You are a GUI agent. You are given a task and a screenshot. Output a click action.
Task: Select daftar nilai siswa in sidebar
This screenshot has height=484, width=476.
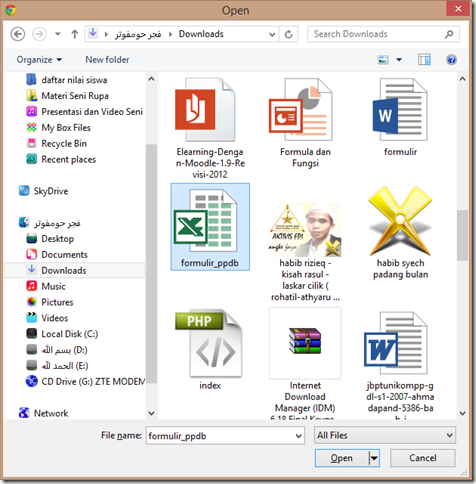tap(67, 80)
